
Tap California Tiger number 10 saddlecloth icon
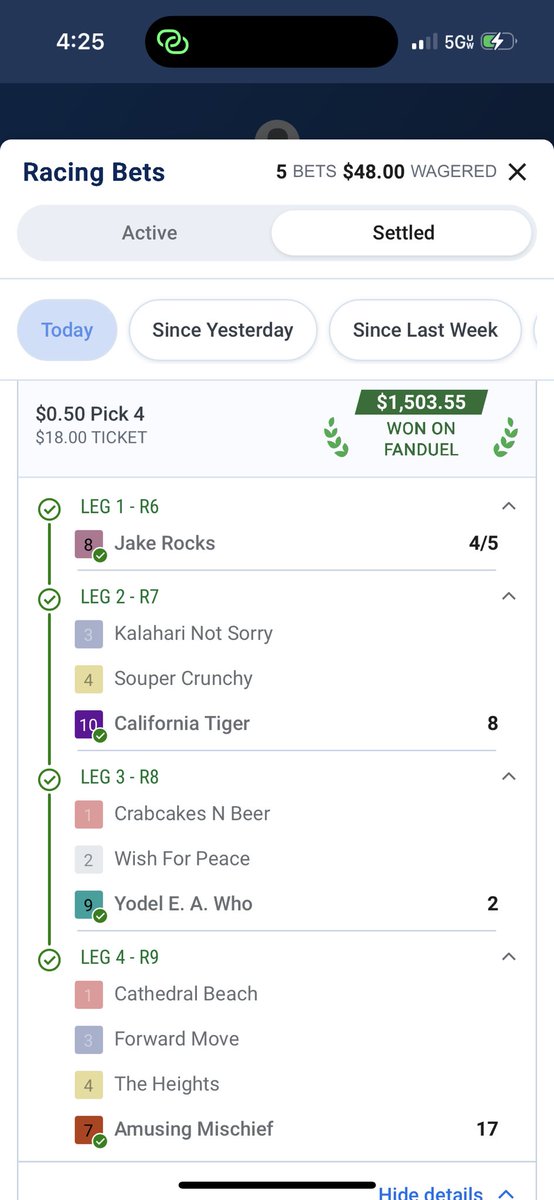point(88,724)
